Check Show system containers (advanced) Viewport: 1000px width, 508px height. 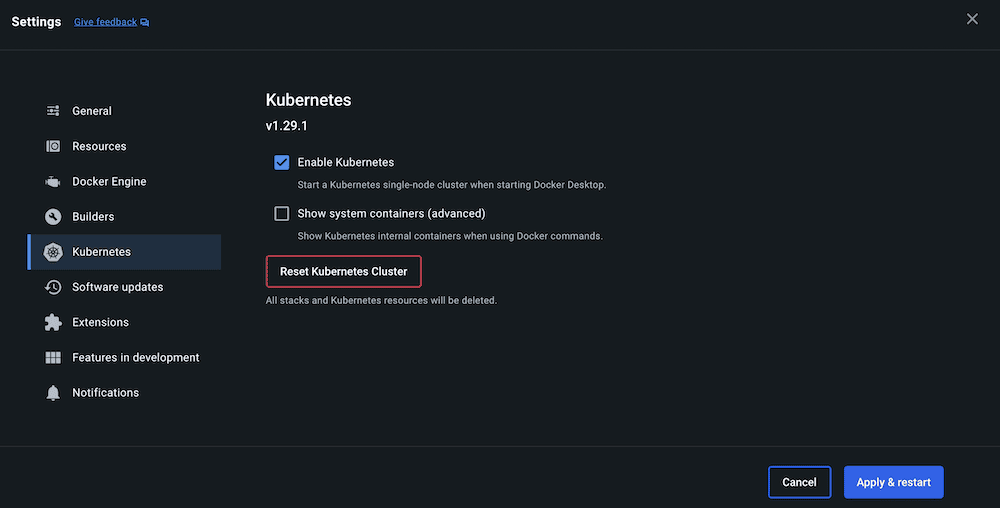282,213
